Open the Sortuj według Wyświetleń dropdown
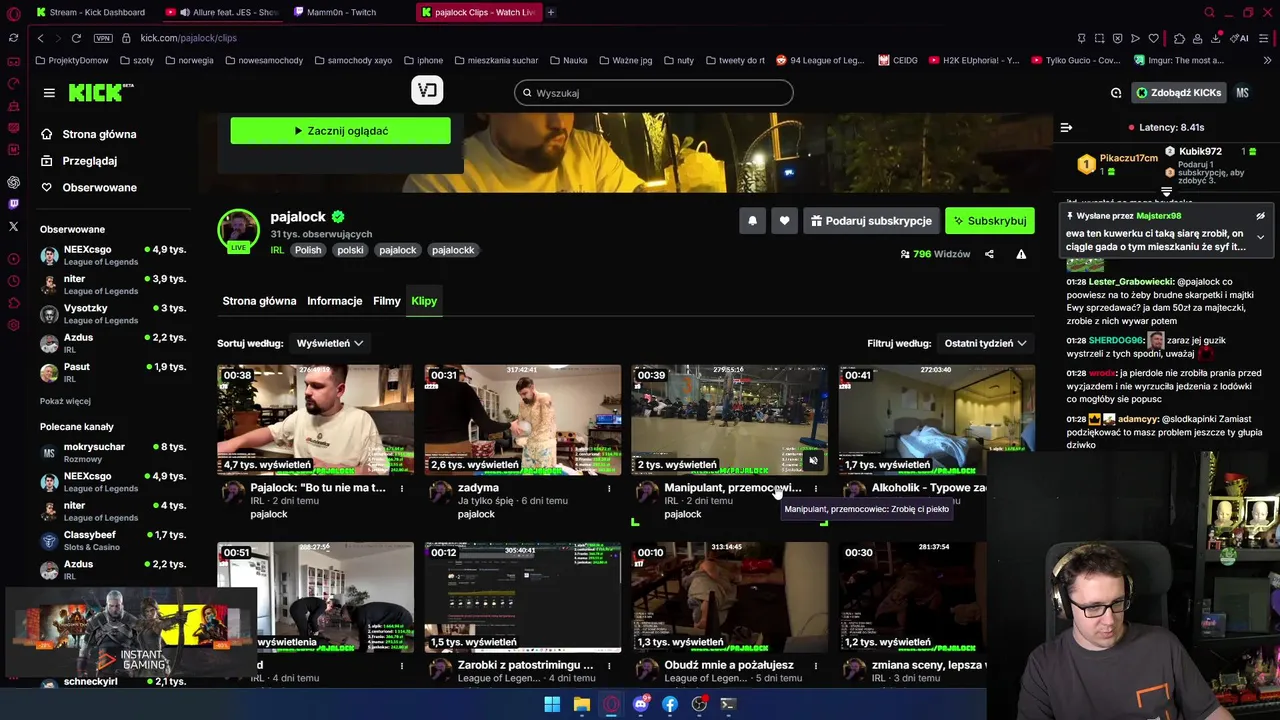Viewport: 1280px width, 720px height. click(329, 343)
